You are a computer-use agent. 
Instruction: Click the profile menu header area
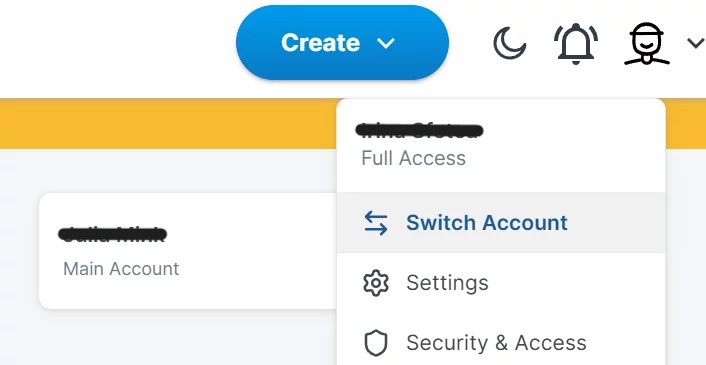pyautogui.click(x=501, y=145)
